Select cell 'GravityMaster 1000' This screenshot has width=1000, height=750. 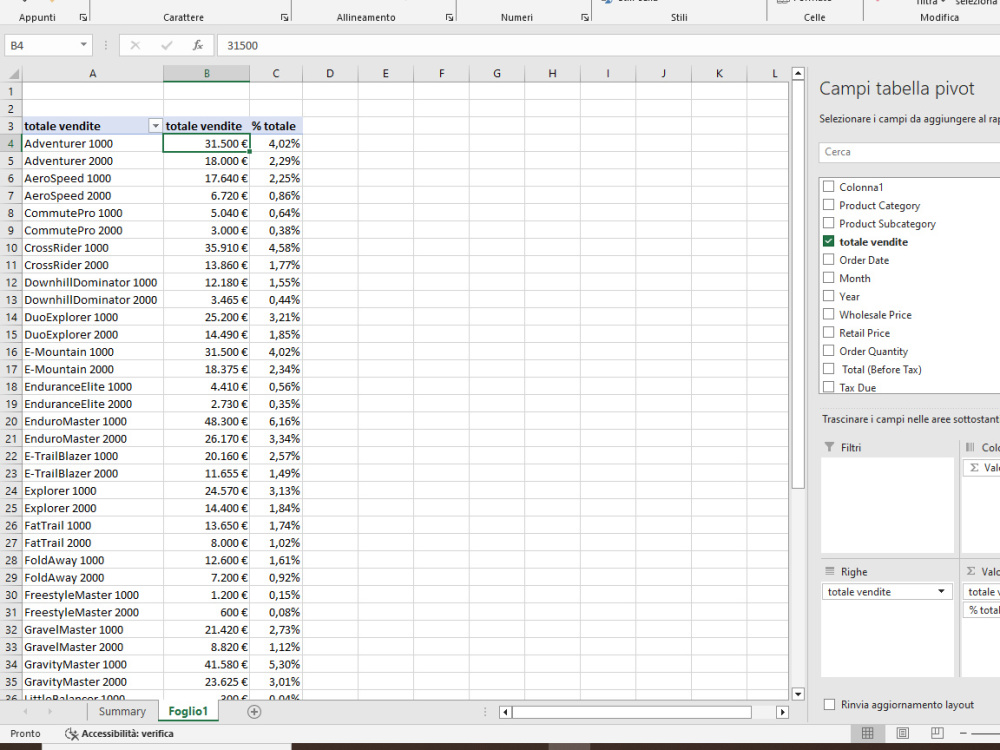(x=92, y=665)
